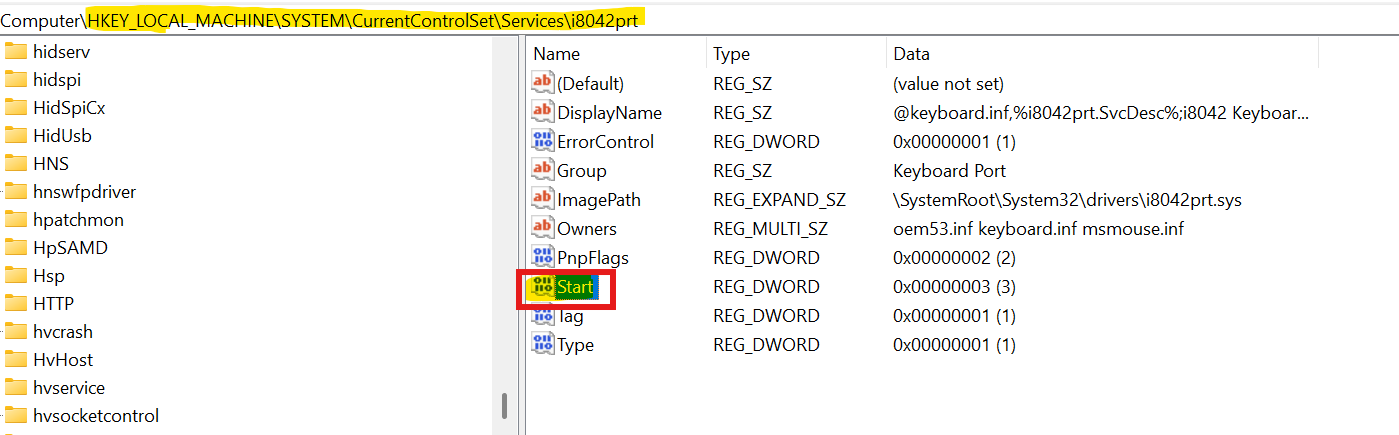Click the tree pane vertical scrollbar thumb
This screenshot has height=435, width=1399.
pyautogui.click(x=505, y=405)
